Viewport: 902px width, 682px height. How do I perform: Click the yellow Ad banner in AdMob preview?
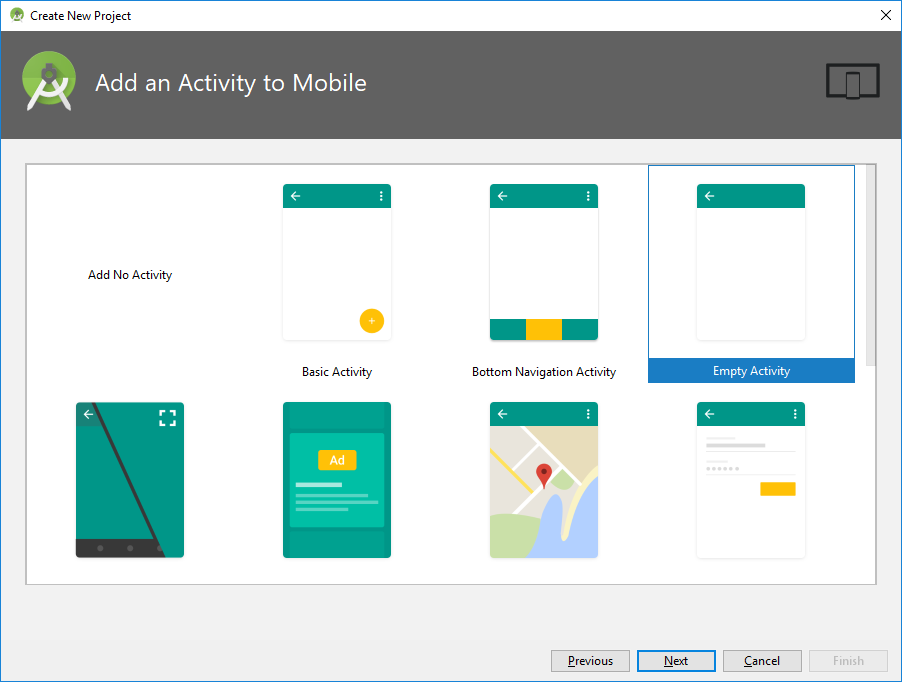pyautogui.click(x=336, y=460)
